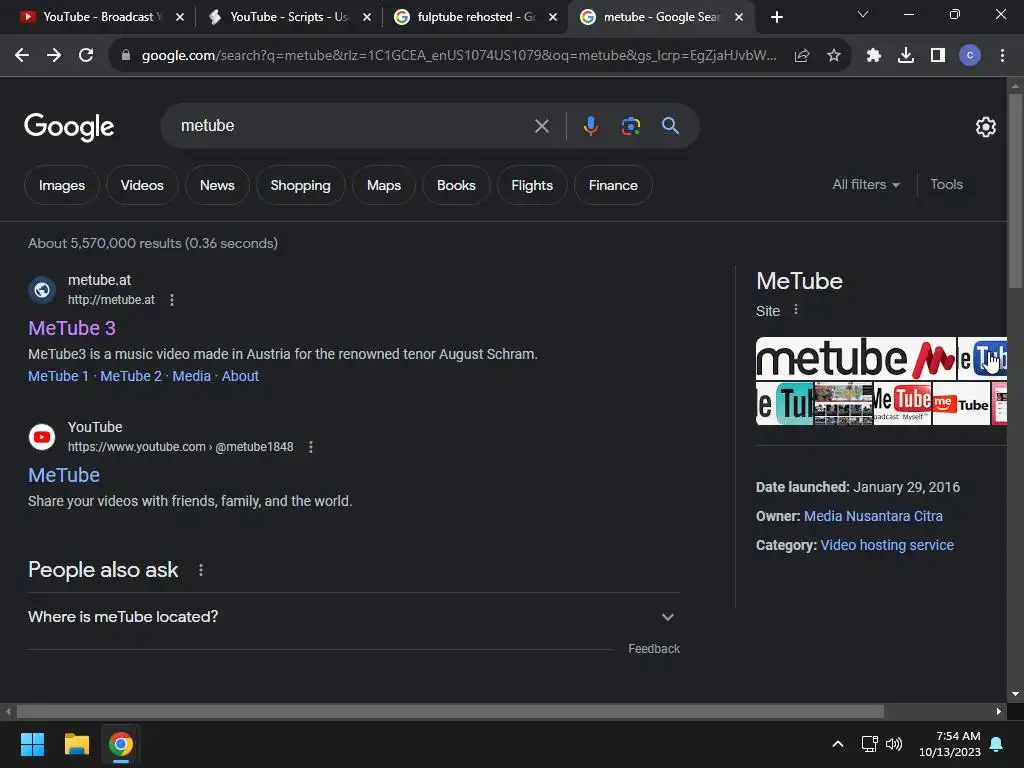Click the share page icon in address bar
Viewport: 1024px width, 768px height.
tap(802, 56)
